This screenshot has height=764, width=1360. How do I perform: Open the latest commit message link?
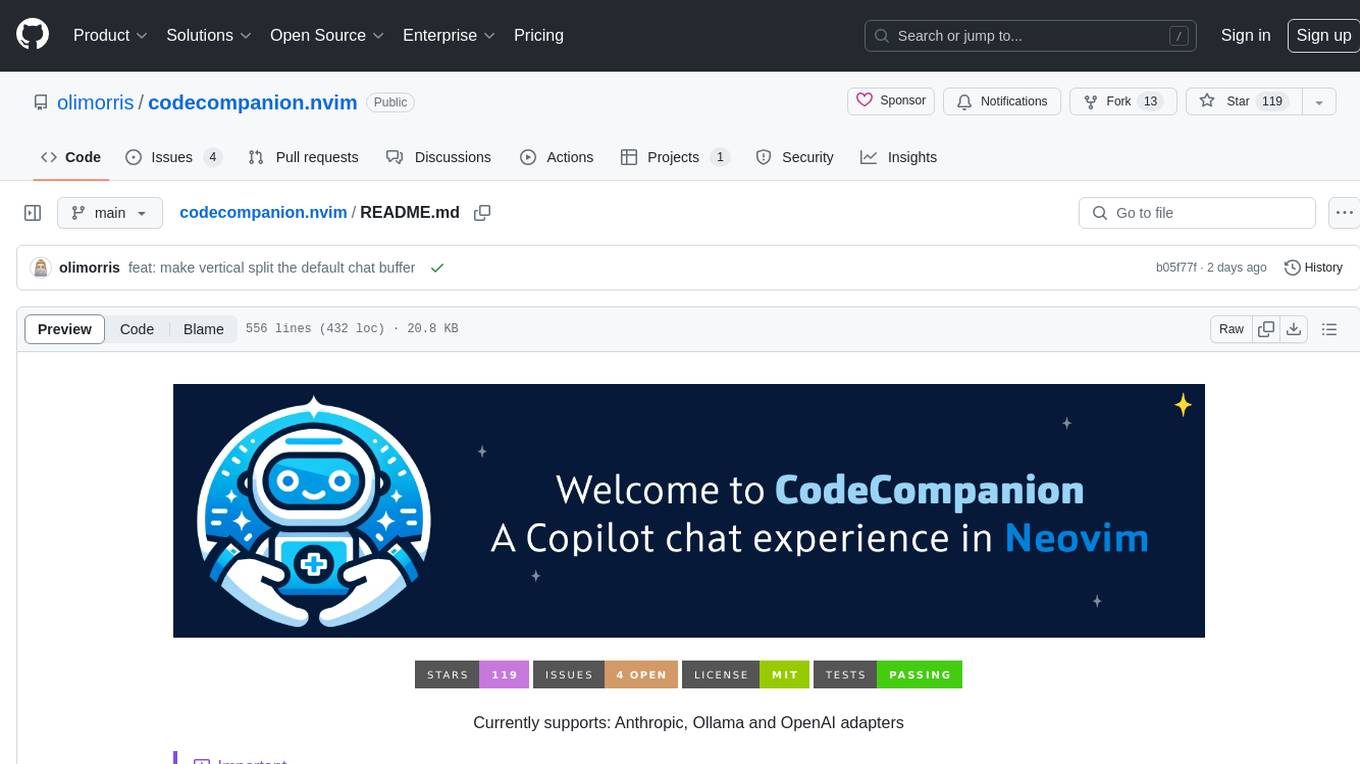[272, 268]
